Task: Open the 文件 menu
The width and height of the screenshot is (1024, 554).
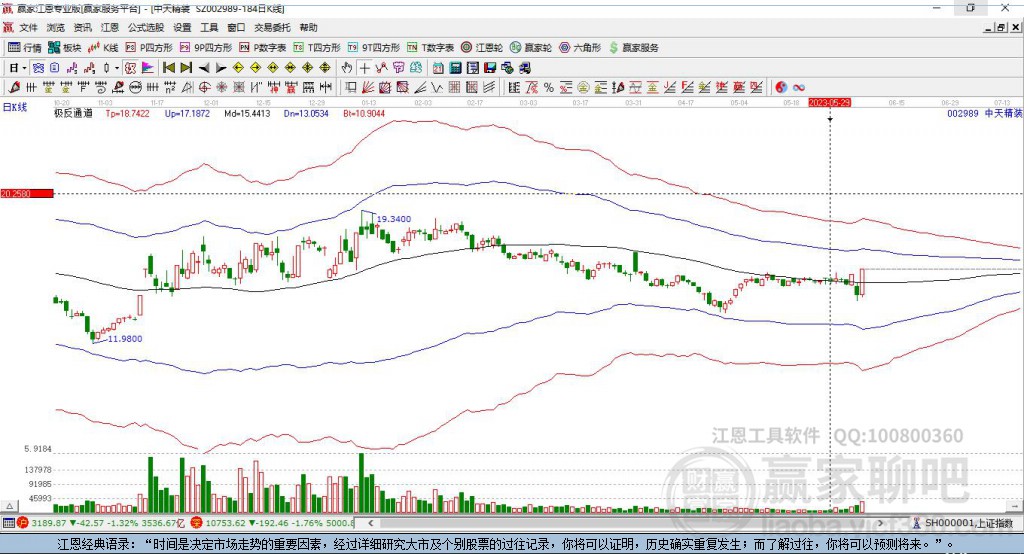Action: [28, 27]
